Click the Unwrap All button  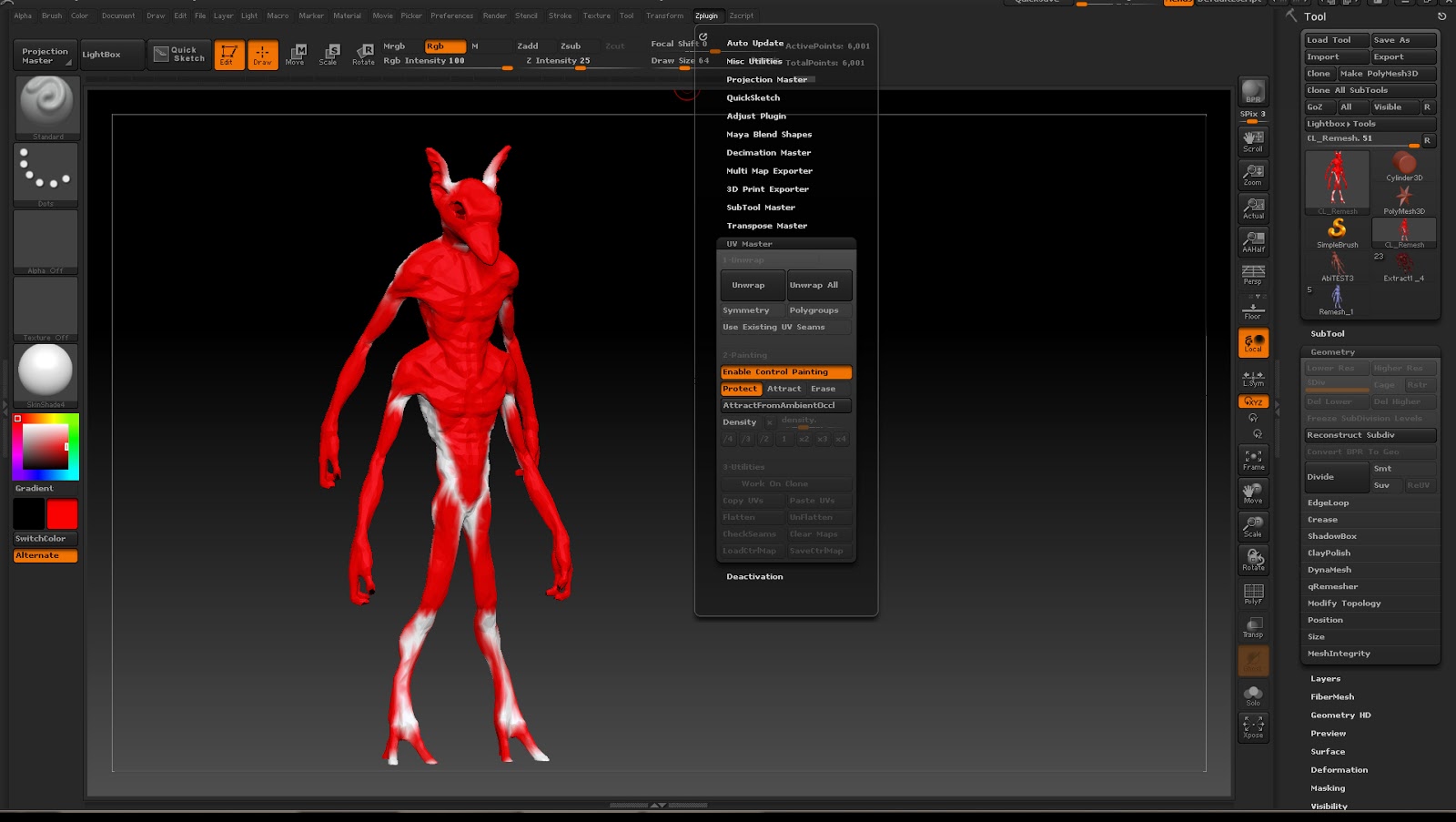819,285
